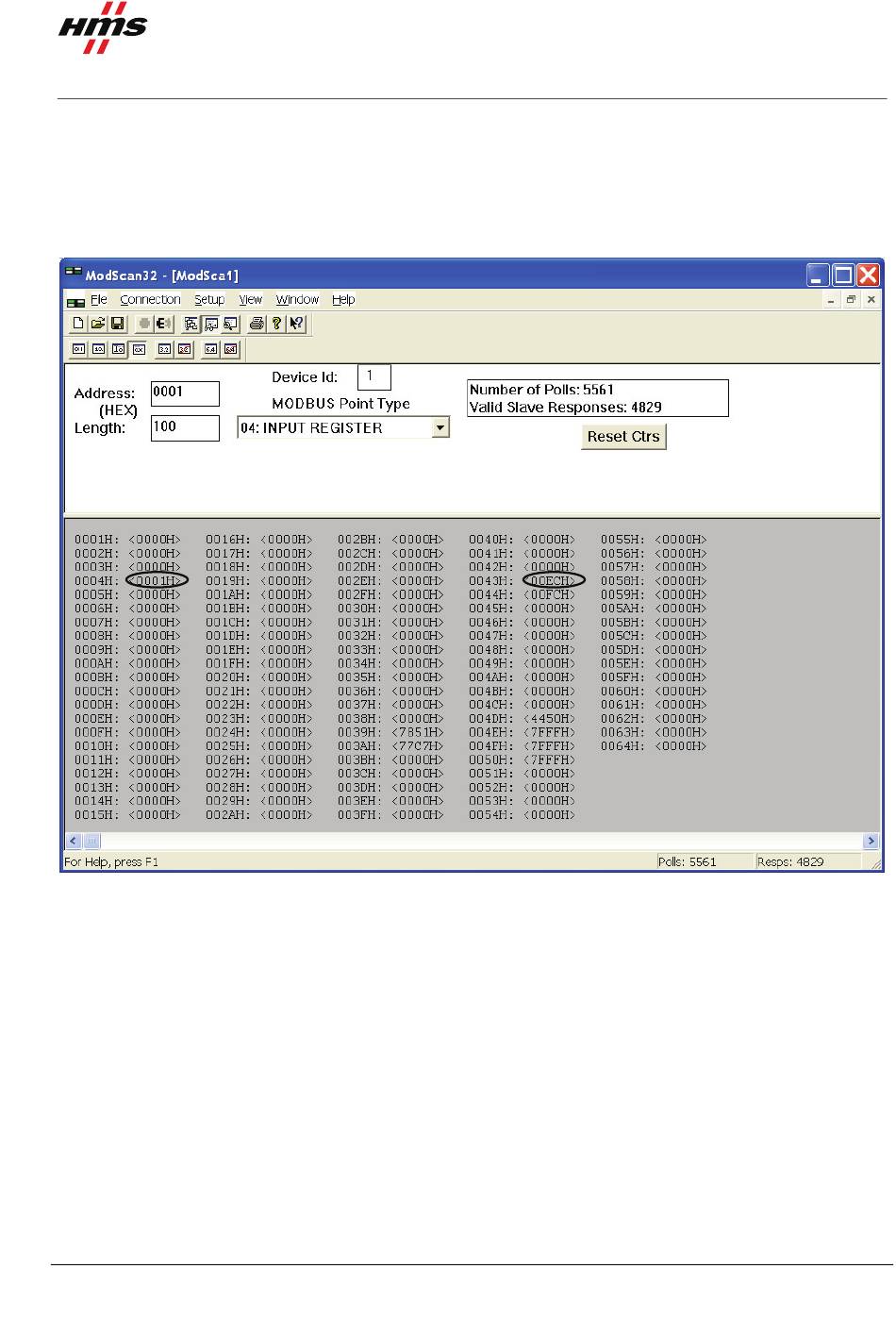Click the horizontal scrollbar thumb
Screen dimensions: 896x1319
click(91, 841)
